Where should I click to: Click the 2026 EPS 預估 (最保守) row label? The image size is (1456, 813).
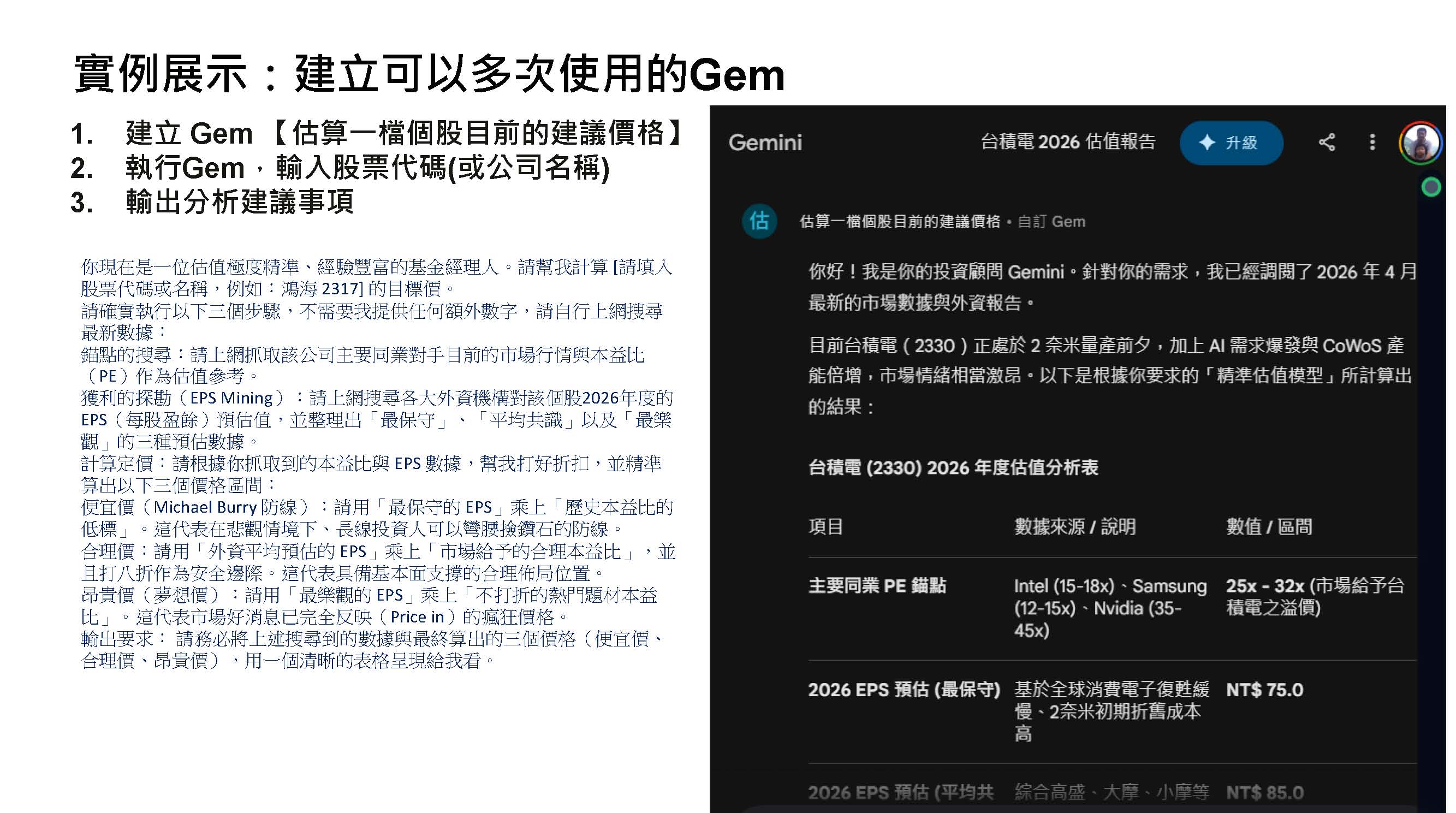coord(904,690)
